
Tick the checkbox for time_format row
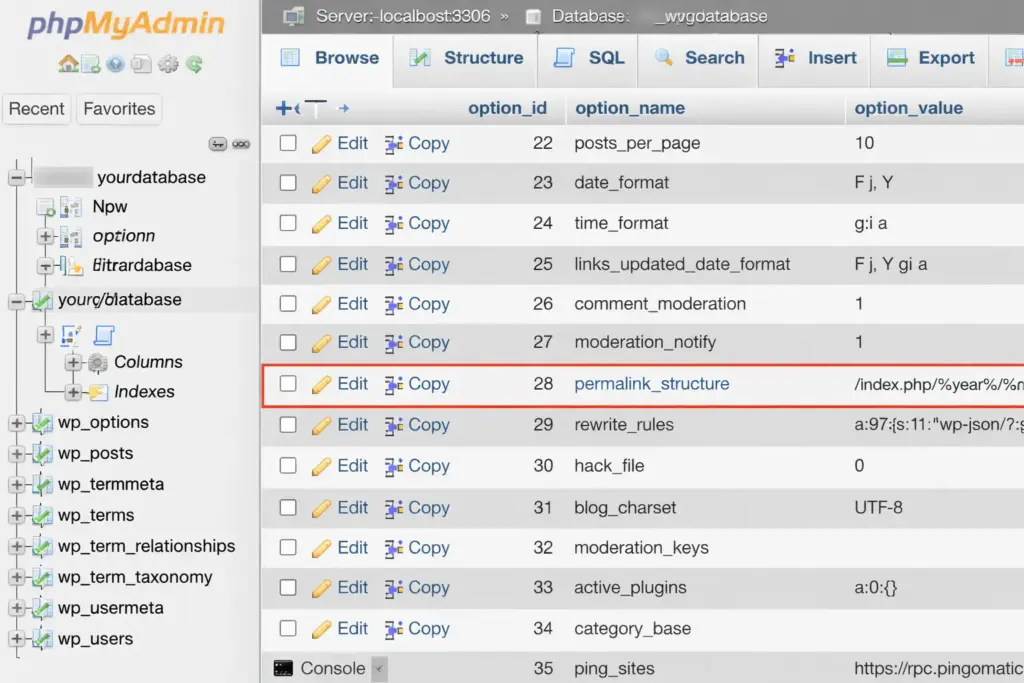pyautogui.click(x=288, y=223)
